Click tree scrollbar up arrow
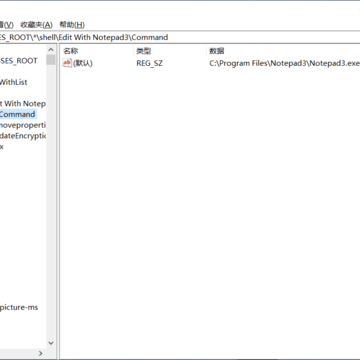360x360 pixels. click(51, 50)
